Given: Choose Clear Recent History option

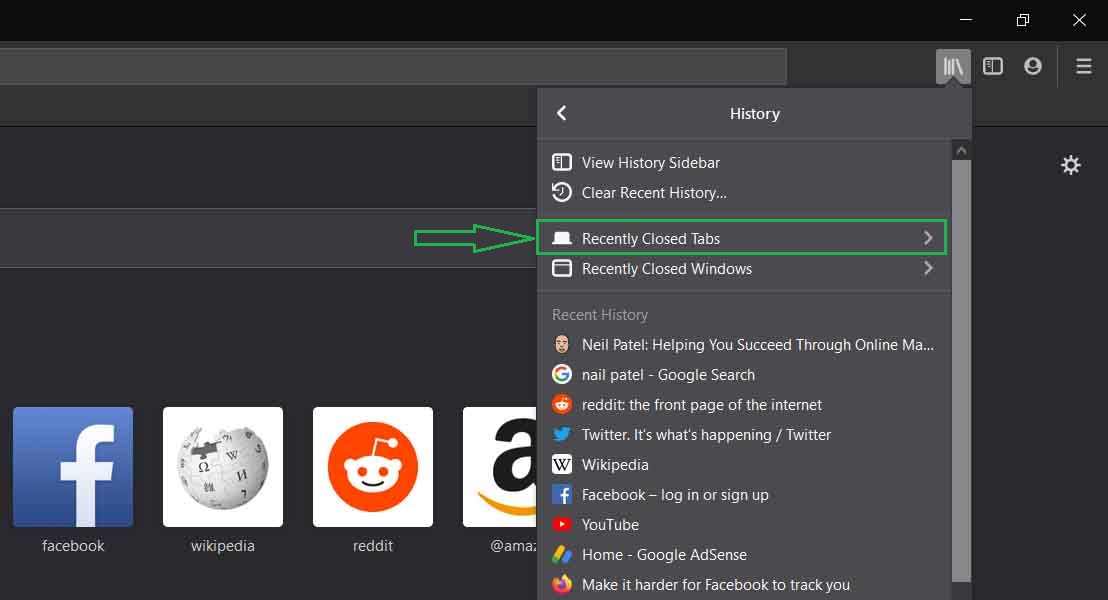Looking at the screenshot, I should pos(653,193).
